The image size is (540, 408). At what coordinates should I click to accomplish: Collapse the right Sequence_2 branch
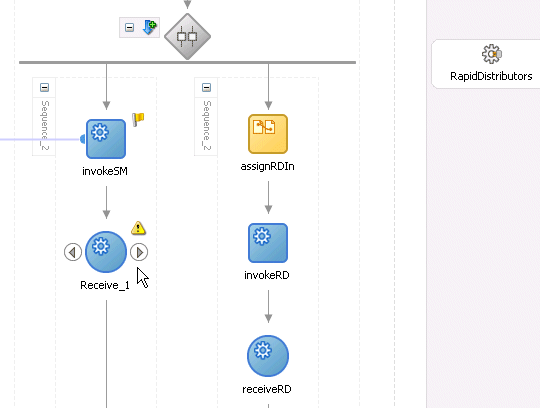pos(207,87)
